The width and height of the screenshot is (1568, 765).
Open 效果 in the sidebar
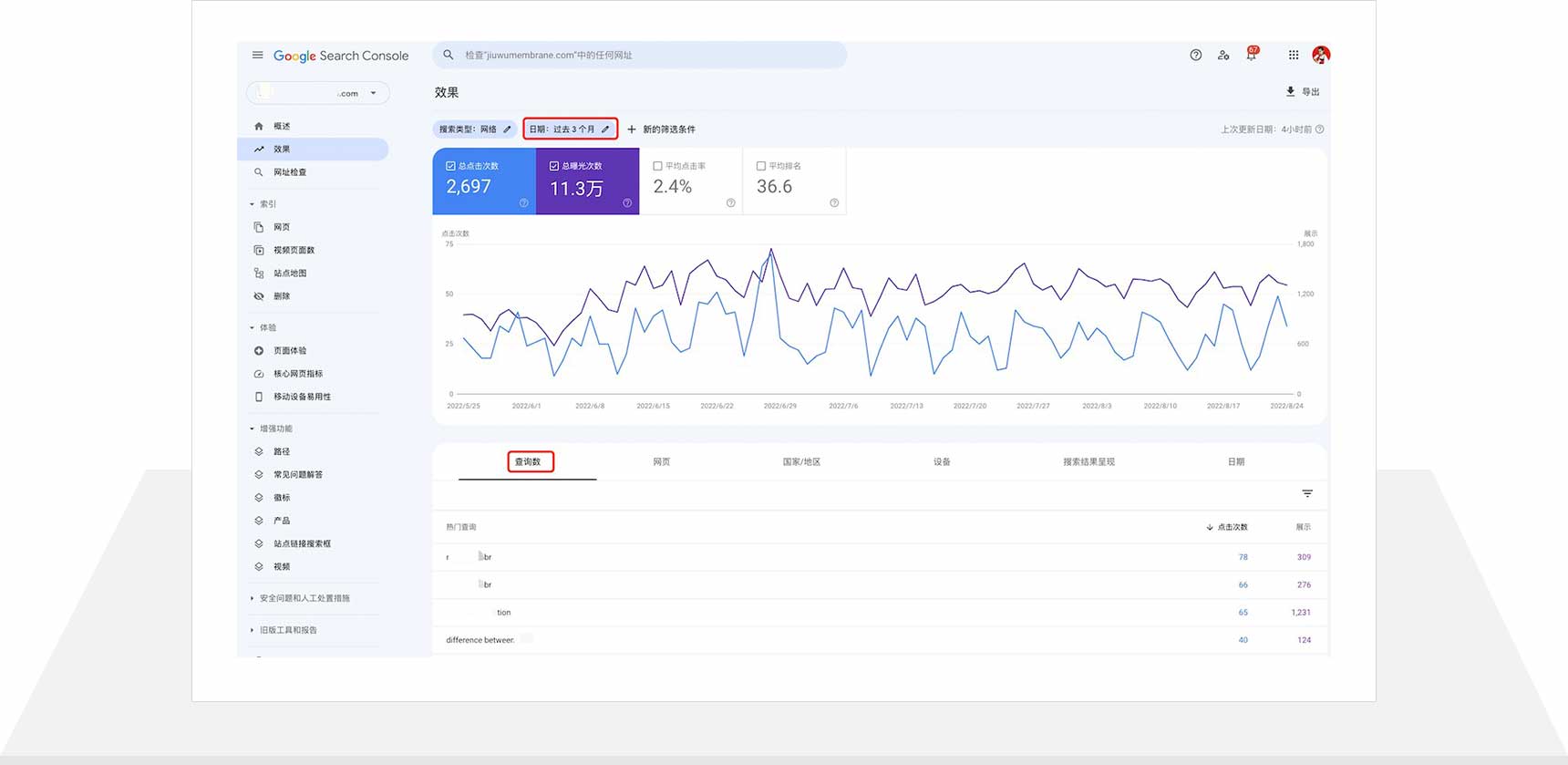coord(313,150)
